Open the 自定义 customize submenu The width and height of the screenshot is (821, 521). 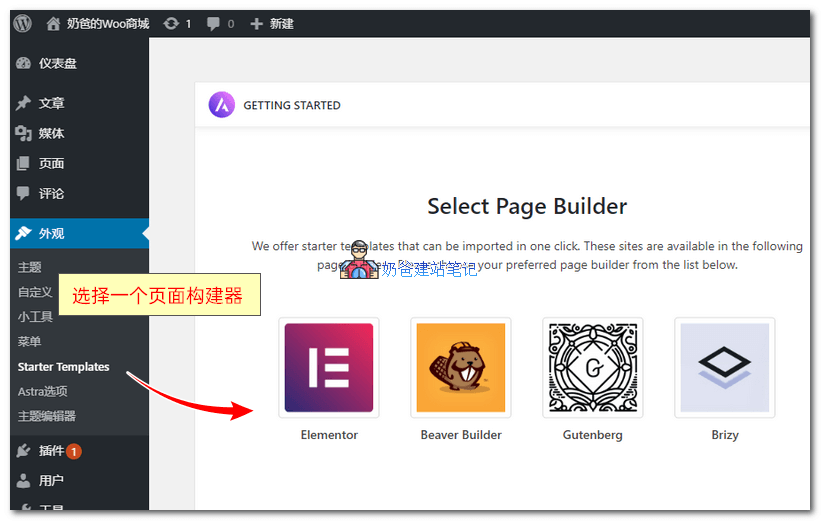(34, 292)
